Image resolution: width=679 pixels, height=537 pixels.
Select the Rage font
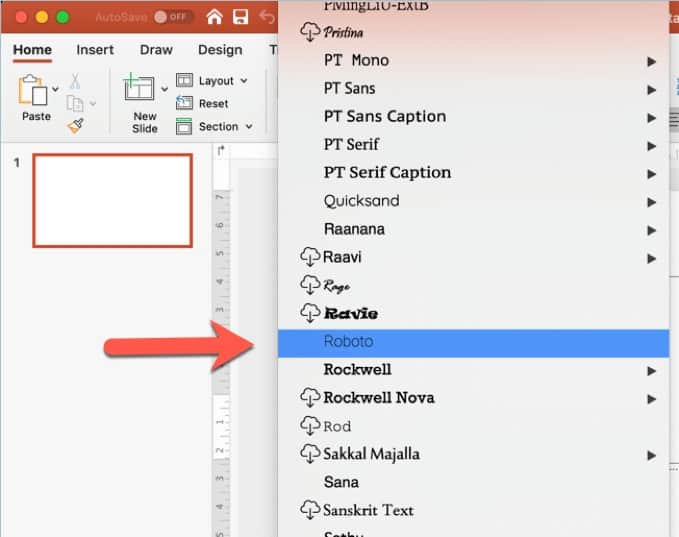tap(473, 286)
